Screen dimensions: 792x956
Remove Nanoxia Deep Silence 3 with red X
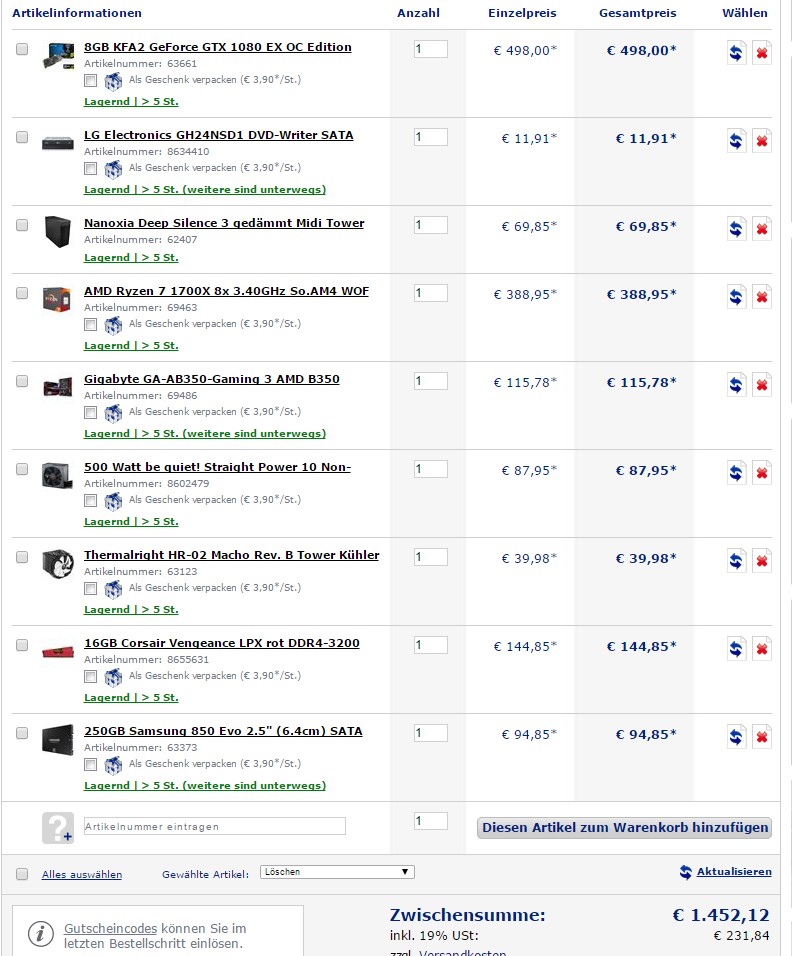[x=762, y=229]
